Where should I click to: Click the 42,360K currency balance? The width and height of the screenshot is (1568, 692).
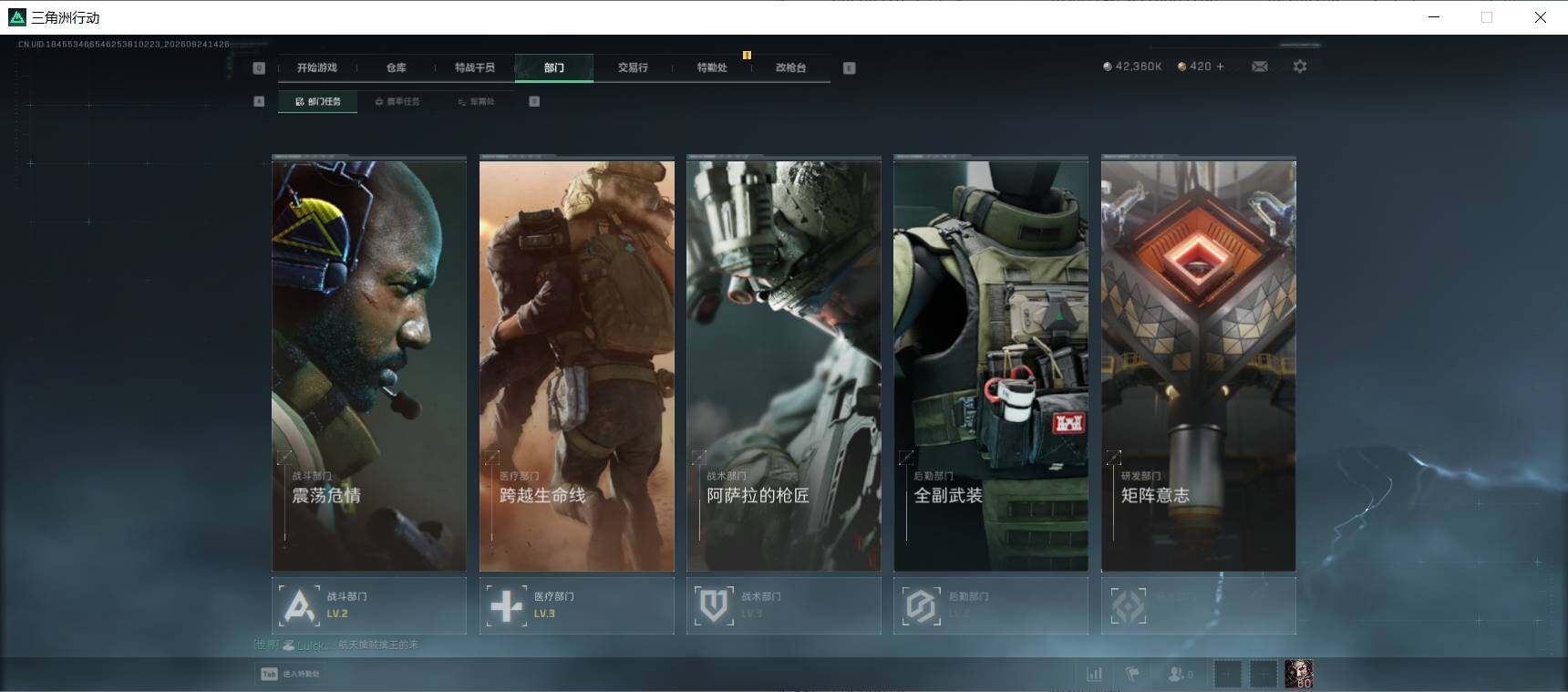tap(1139, 67)
